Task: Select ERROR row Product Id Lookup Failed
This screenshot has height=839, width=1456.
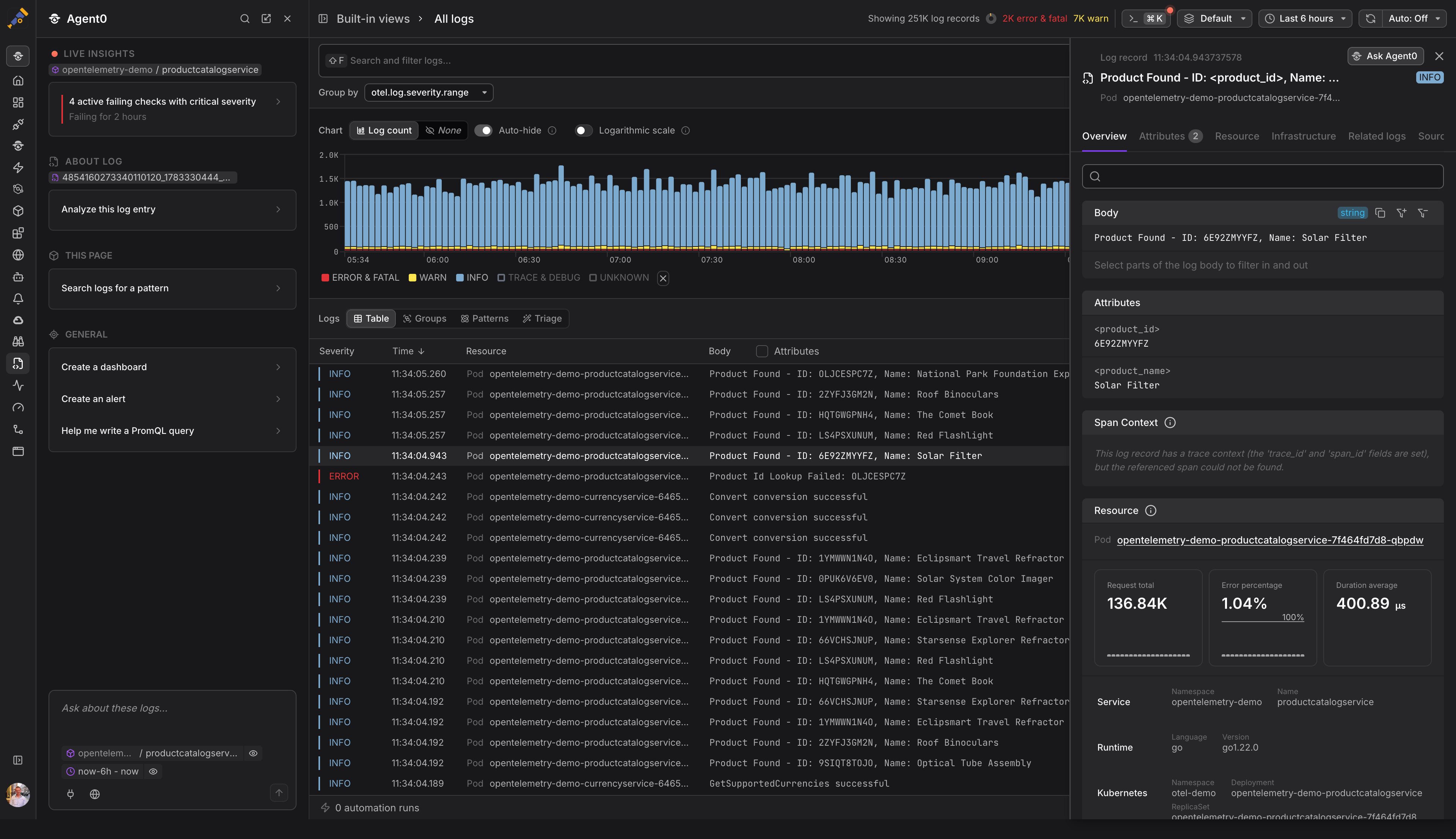Action: click(x=689, y=476)
